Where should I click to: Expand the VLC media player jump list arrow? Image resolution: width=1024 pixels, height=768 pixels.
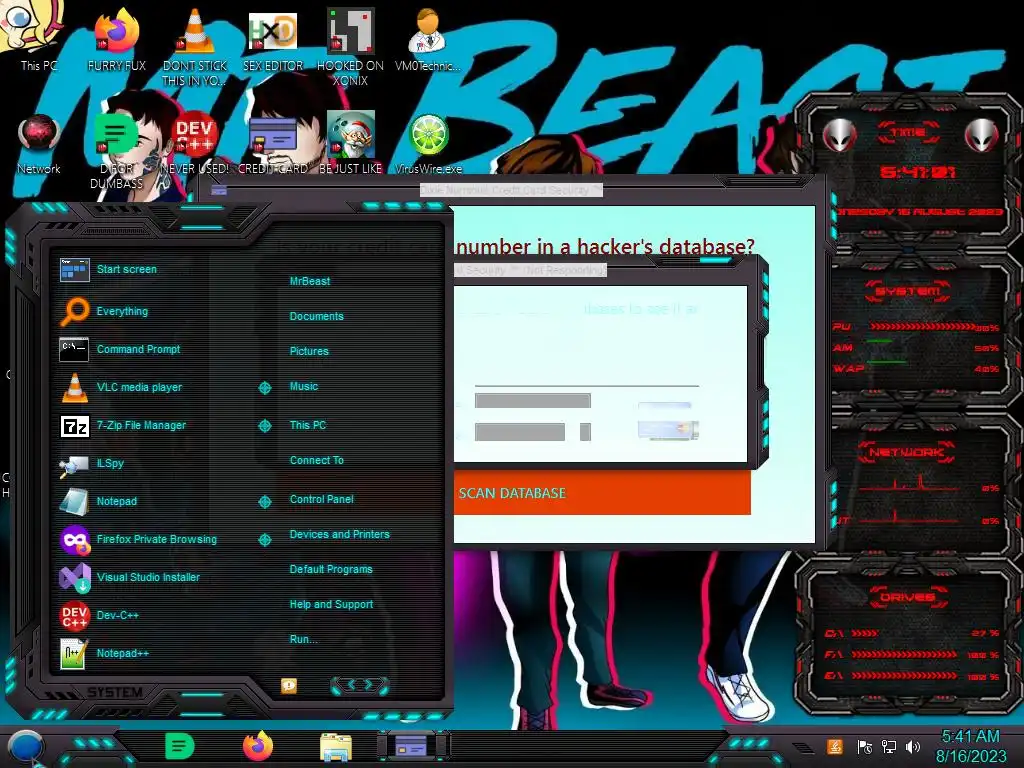point(264,388)
